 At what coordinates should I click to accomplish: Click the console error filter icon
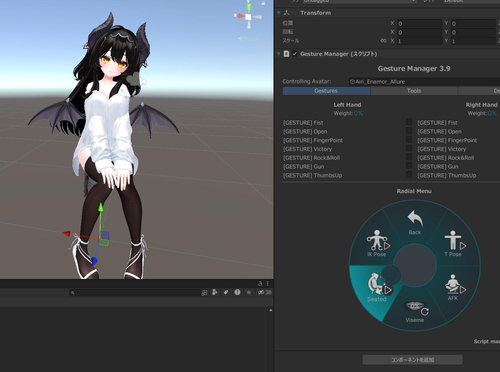click(237, 292)
